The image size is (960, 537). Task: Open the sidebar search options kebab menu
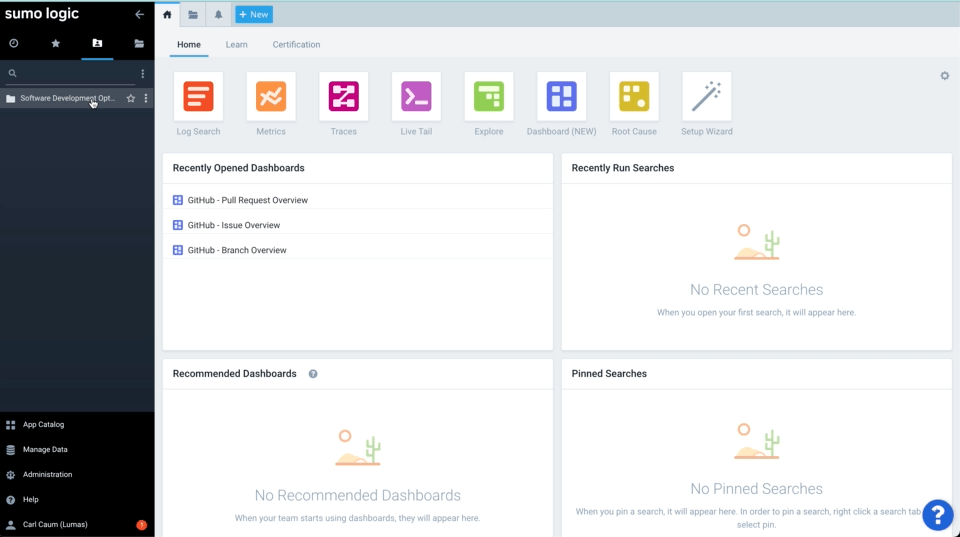coord(143,73)
